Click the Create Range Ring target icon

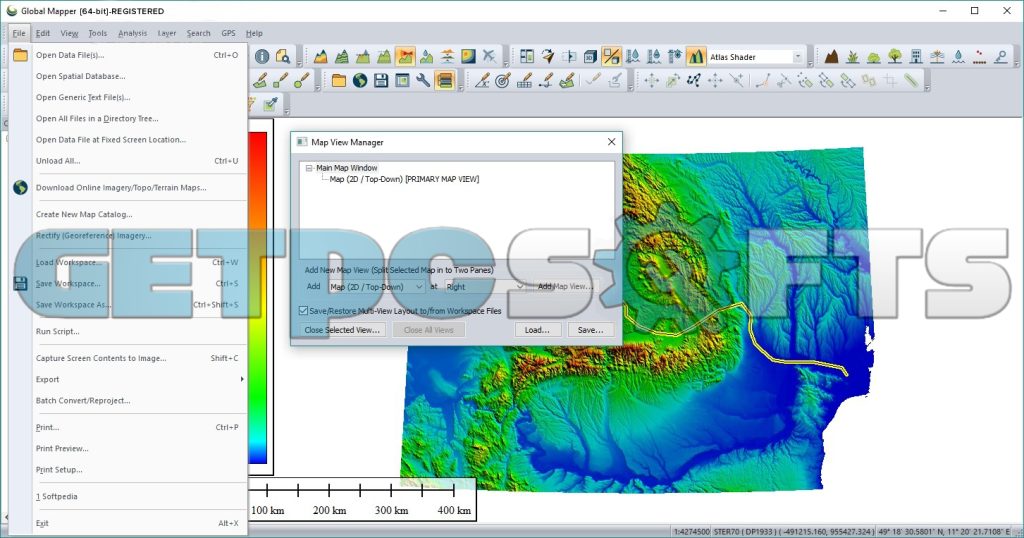[x=503, y=81]
